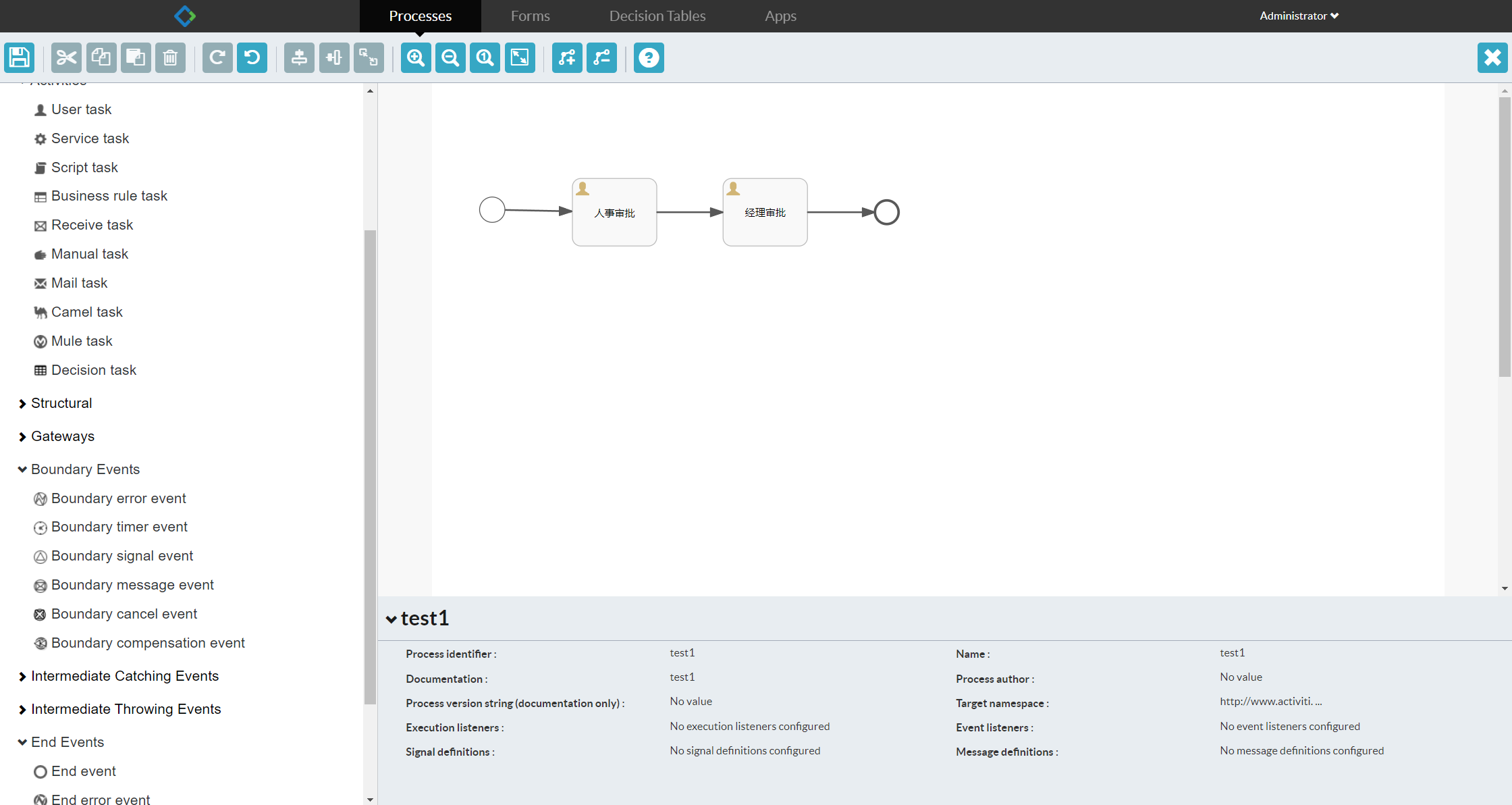
Task: Align elements horizontally with toolbar icon
Action: pyautogui.click(x=334, y=57)
